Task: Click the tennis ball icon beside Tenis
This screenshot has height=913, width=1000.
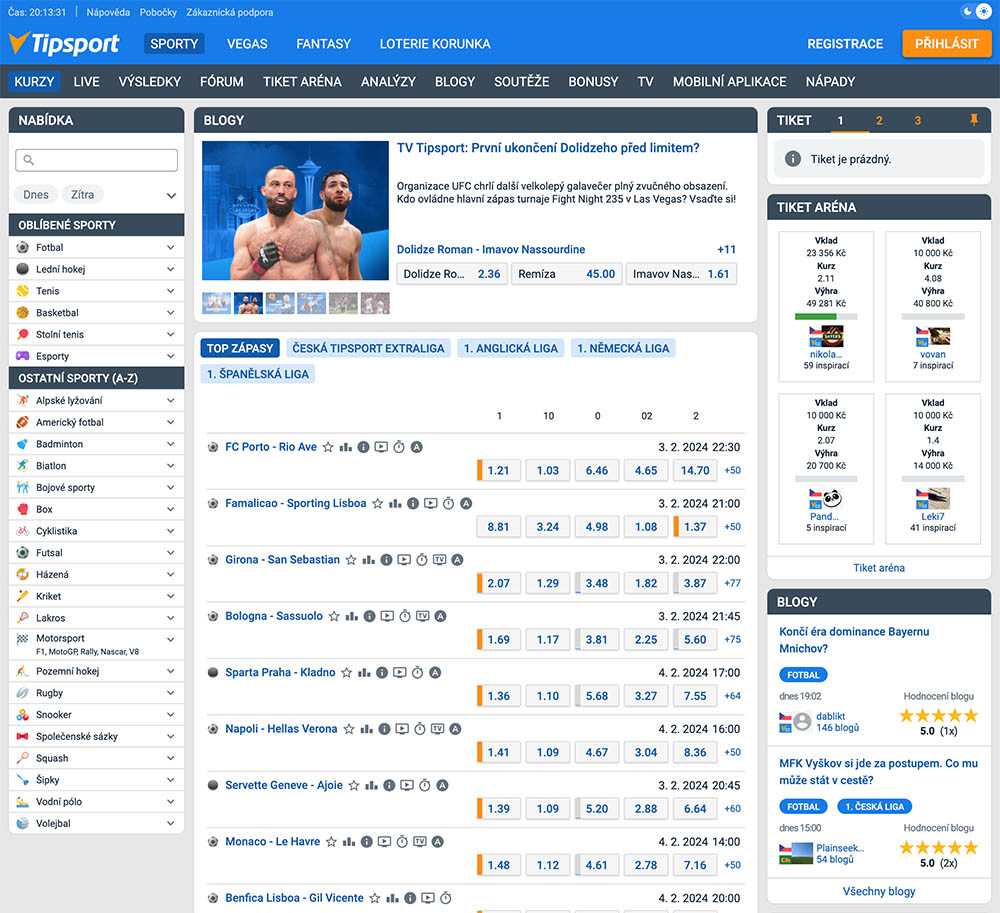Action: coord(22,291)
